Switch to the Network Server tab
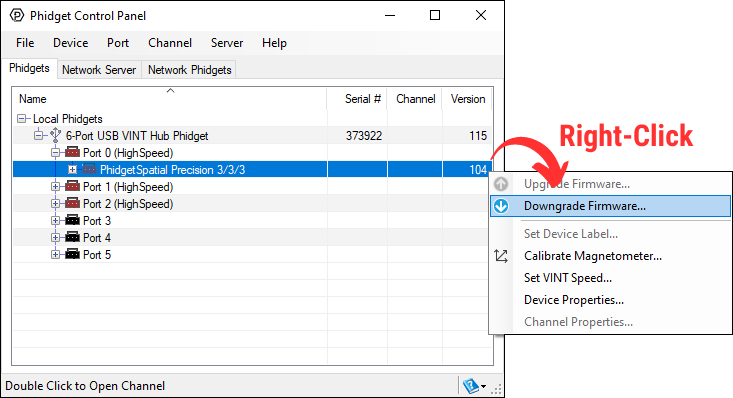The width and height of the screenshot is (733, 398). point(99,70)
